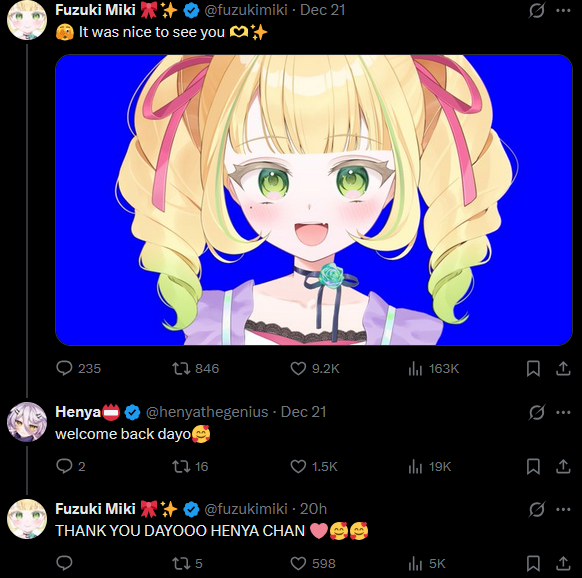Repost Henya's reply with 16 reposts
The image size is (582, 578).
click(x=190, y=466)
